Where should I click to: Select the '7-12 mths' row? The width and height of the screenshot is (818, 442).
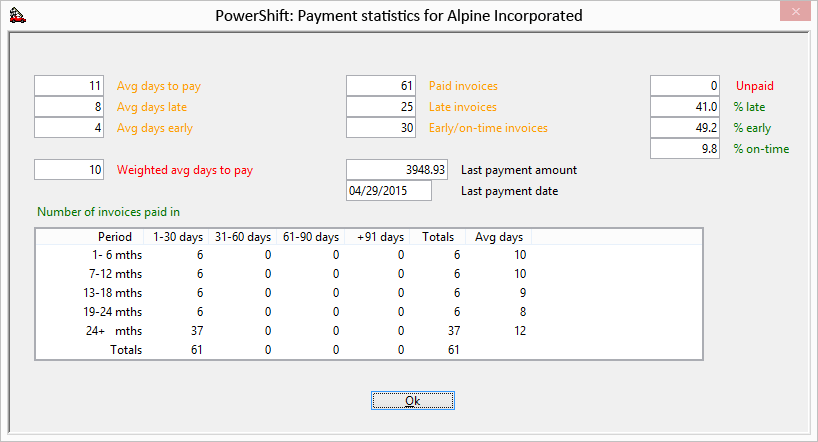pyautogui.click(x=369, y=273)
